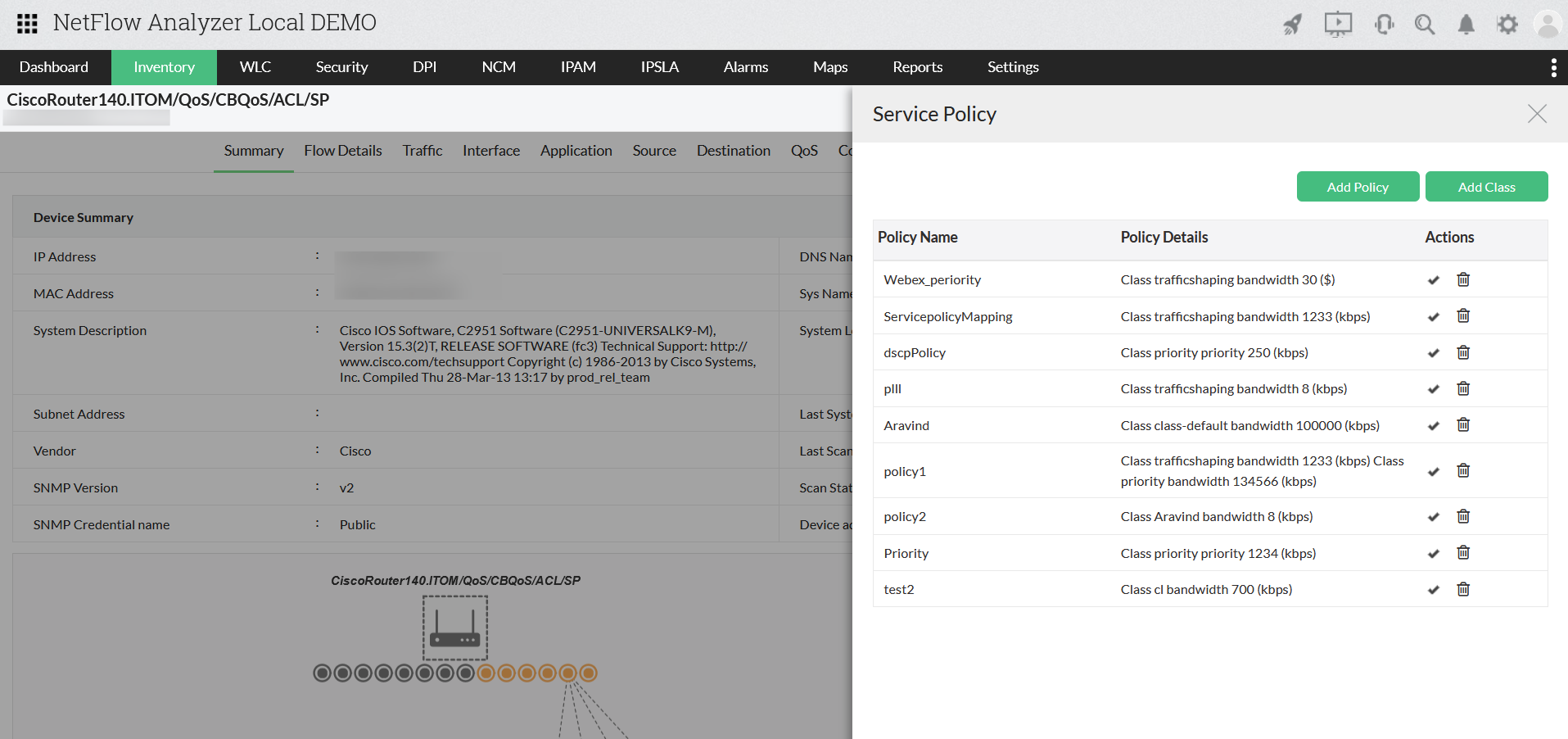Click the headset support icon
Image resolution: width=1568 pixels, height=739 pixels.
(1385, 25)
